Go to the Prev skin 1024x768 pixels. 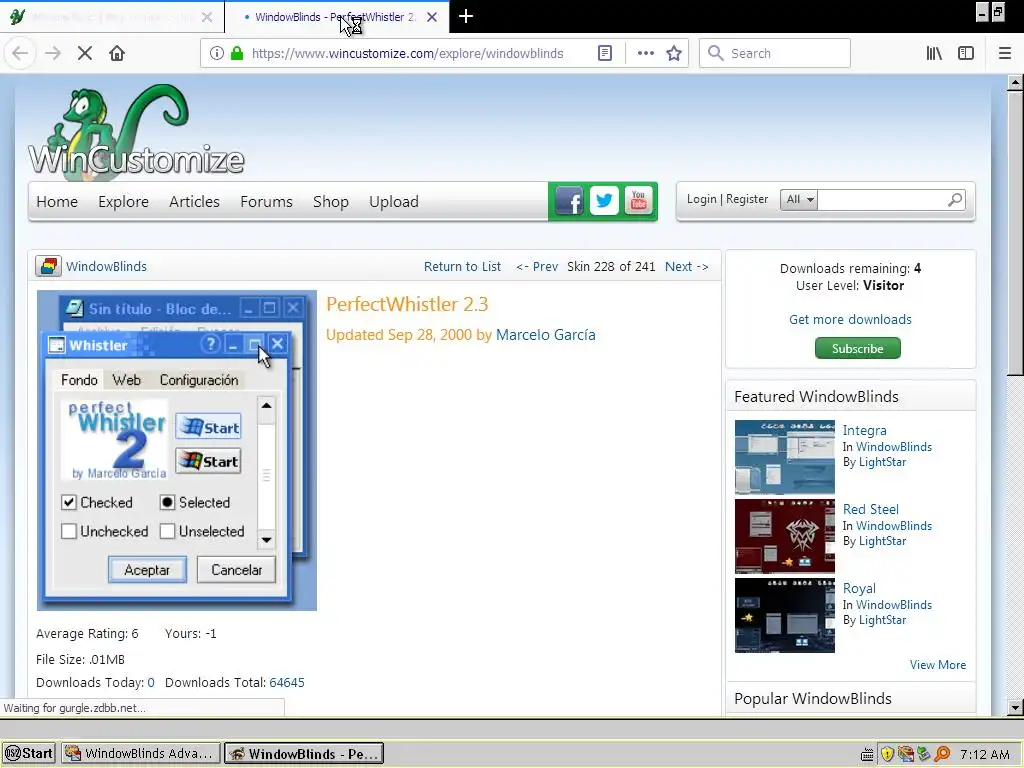click(537, 266)
